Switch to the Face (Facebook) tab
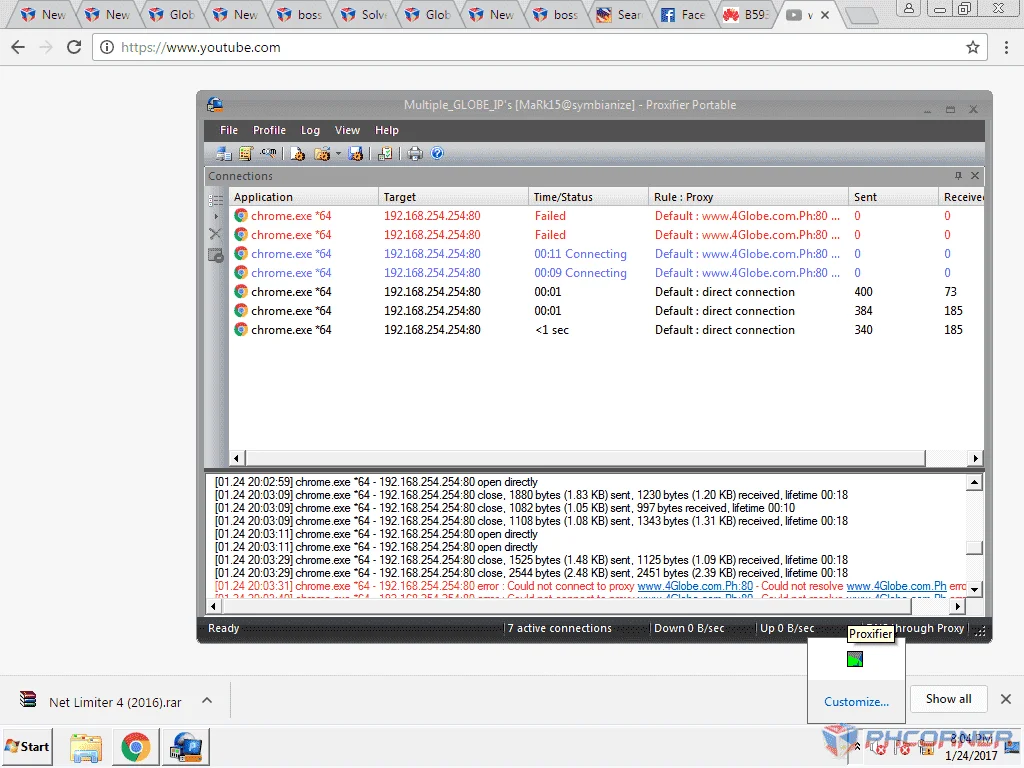The width and height of the screenshot is (1024, 768). [x=683, y=14]
